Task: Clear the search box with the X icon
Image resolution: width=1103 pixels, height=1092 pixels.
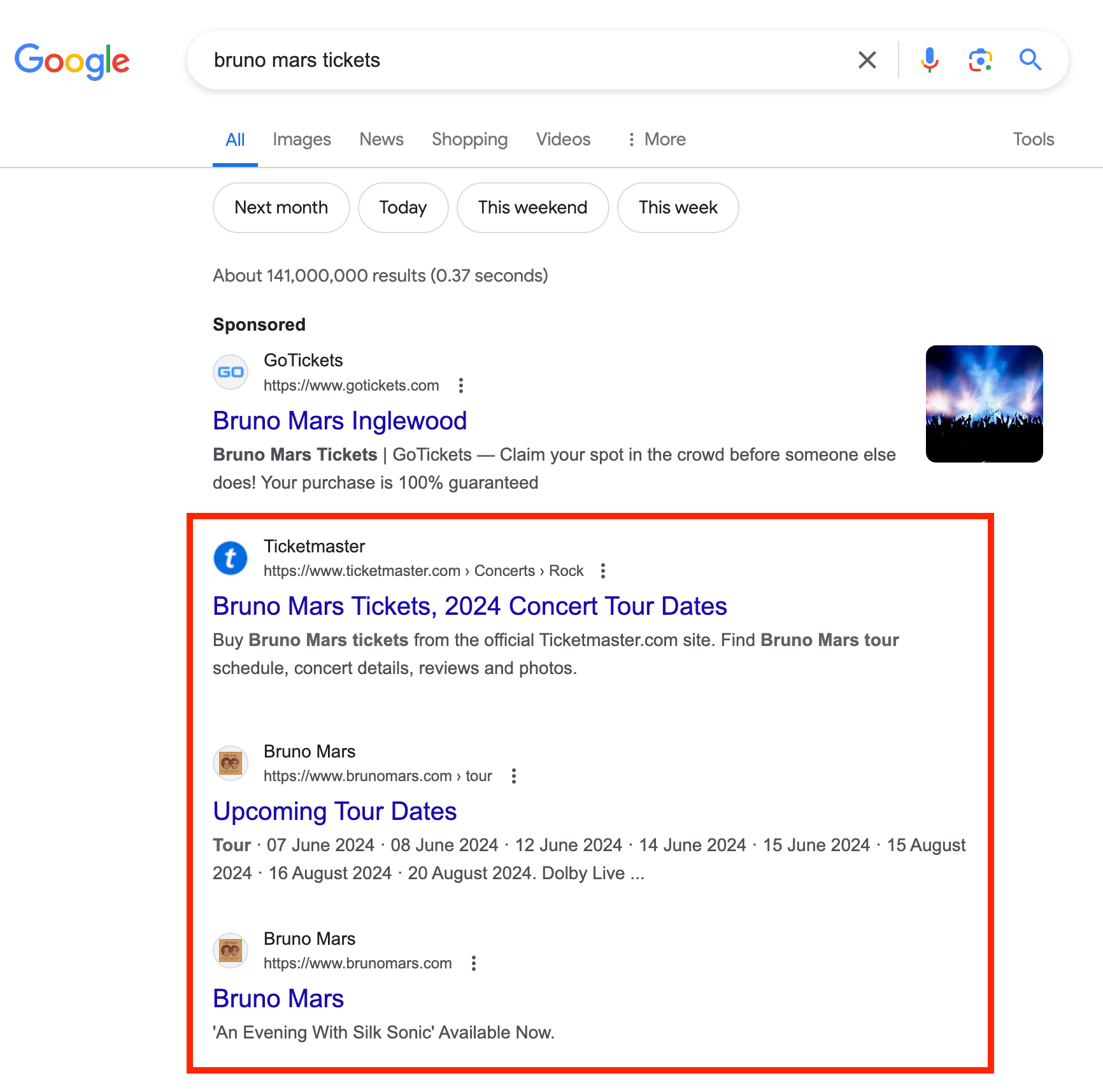Action: (867, 60)
